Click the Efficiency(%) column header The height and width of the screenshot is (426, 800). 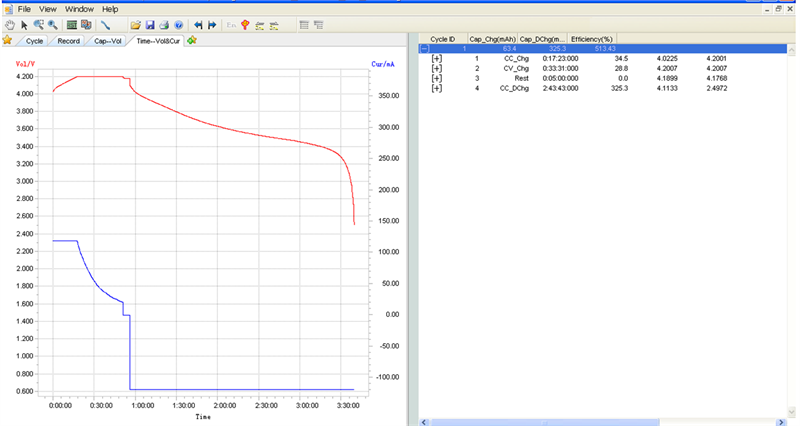[x=591, y=39]
